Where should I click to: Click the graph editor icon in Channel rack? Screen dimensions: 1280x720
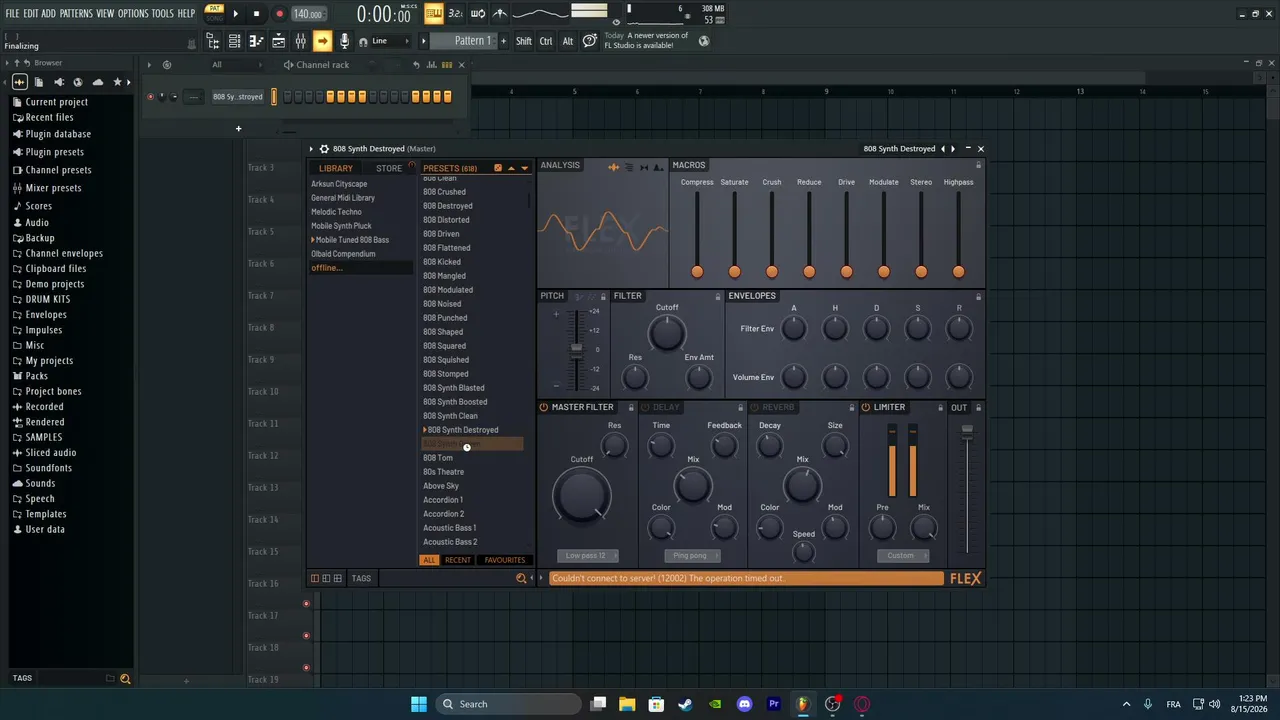tap(433, 65)
